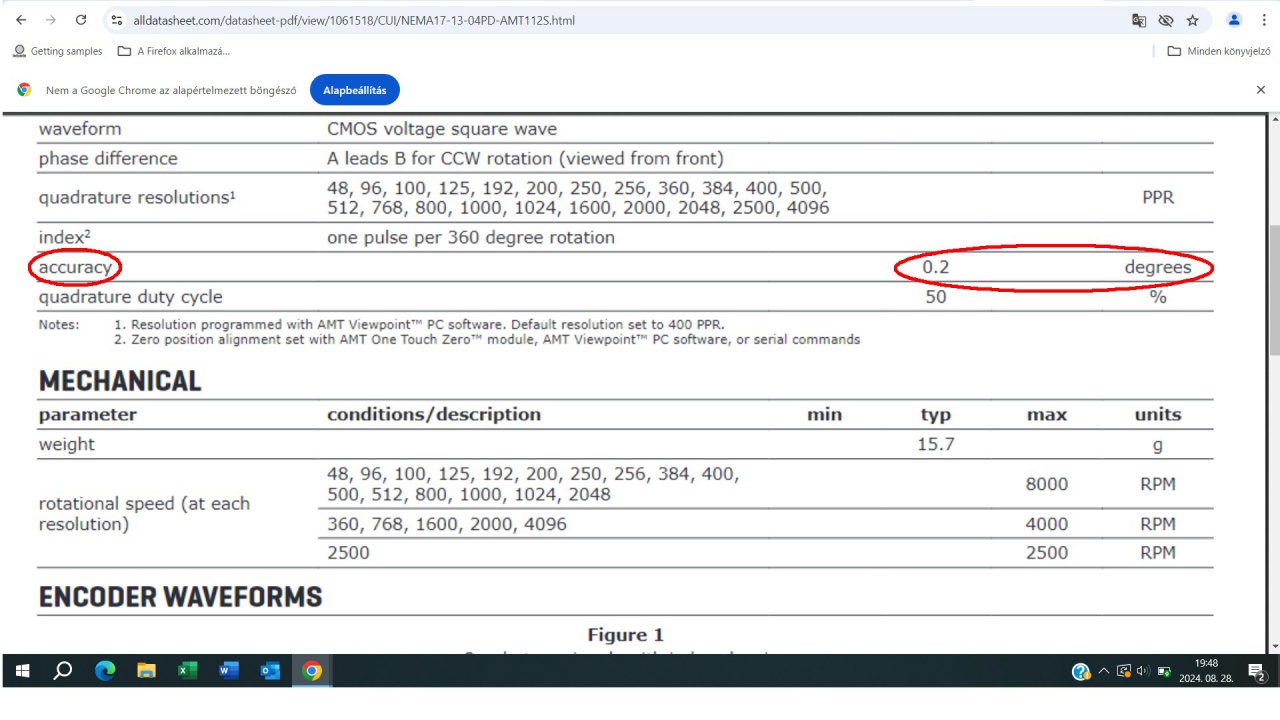
Task: Open the Windows Start menu
Action: click(22, 671)
